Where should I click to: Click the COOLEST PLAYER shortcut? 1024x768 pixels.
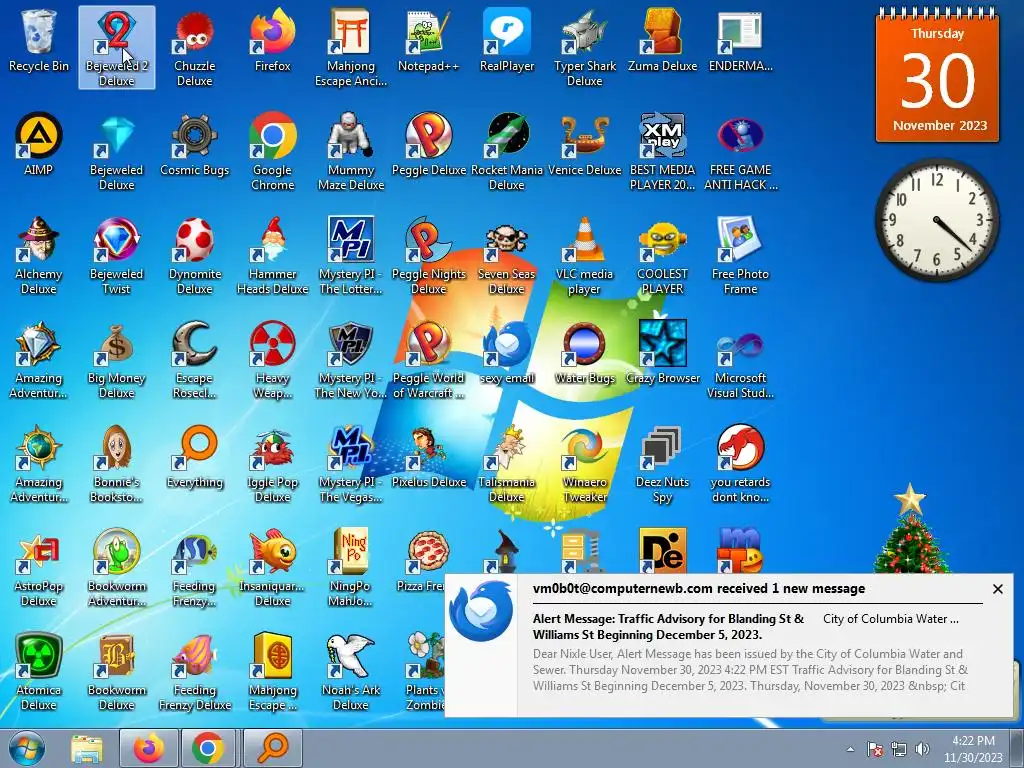[x=662, y=255]
